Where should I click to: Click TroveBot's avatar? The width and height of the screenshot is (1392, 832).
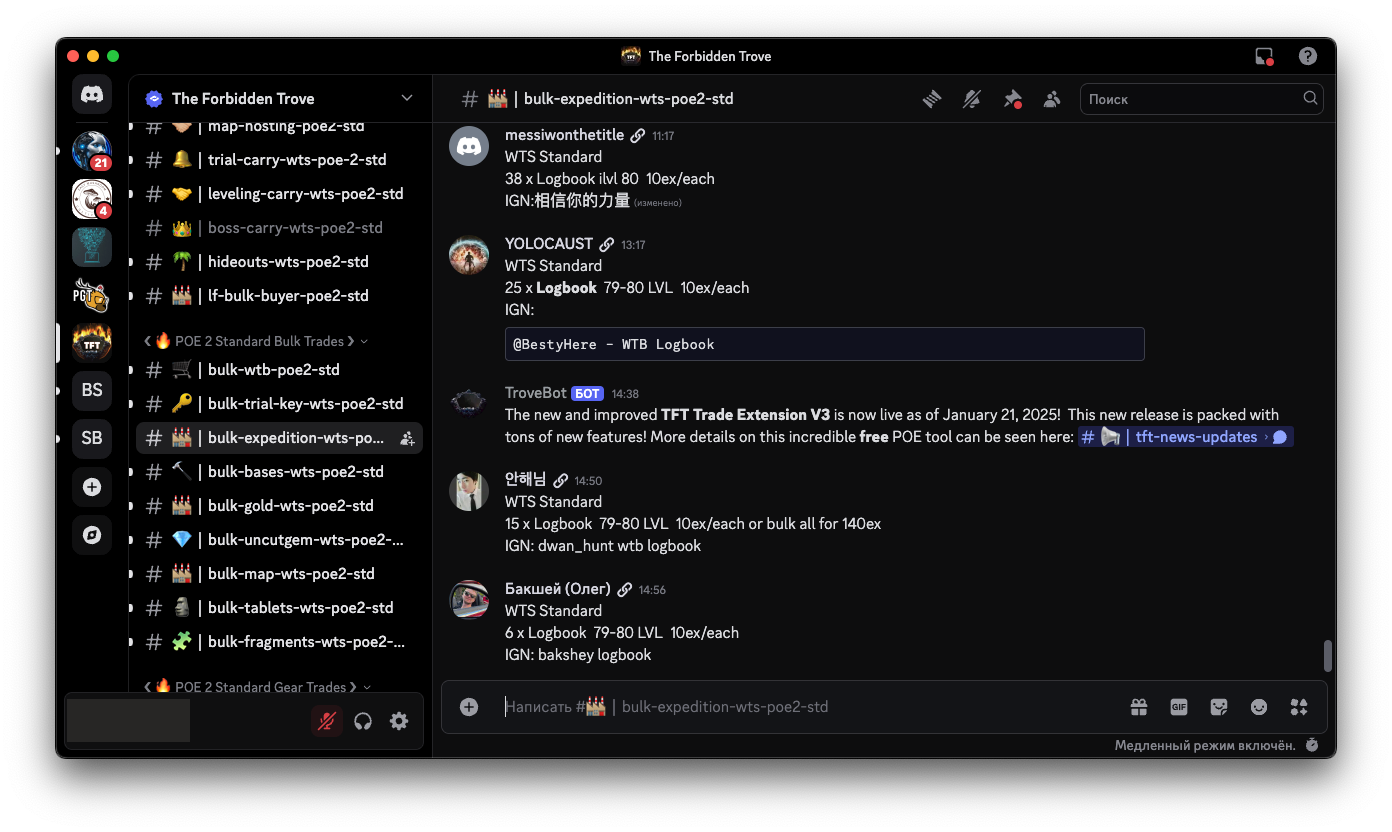point(469,404)
